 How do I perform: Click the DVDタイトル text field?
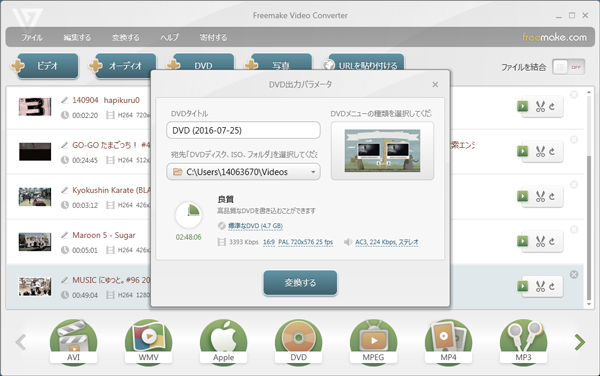tap(243, 130)
